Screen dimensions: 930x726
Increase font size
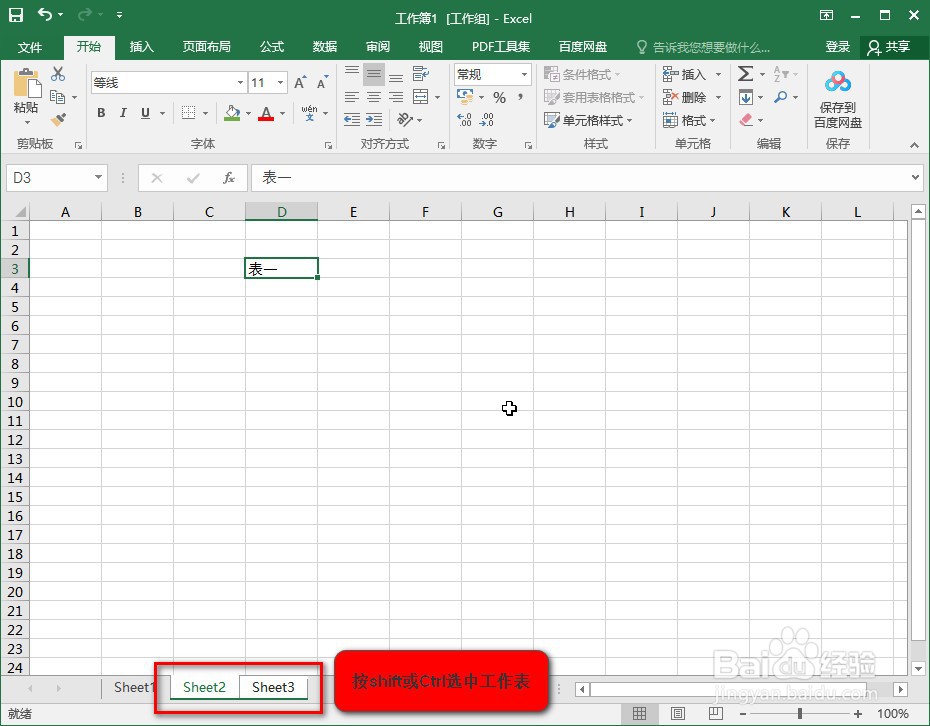301,82
